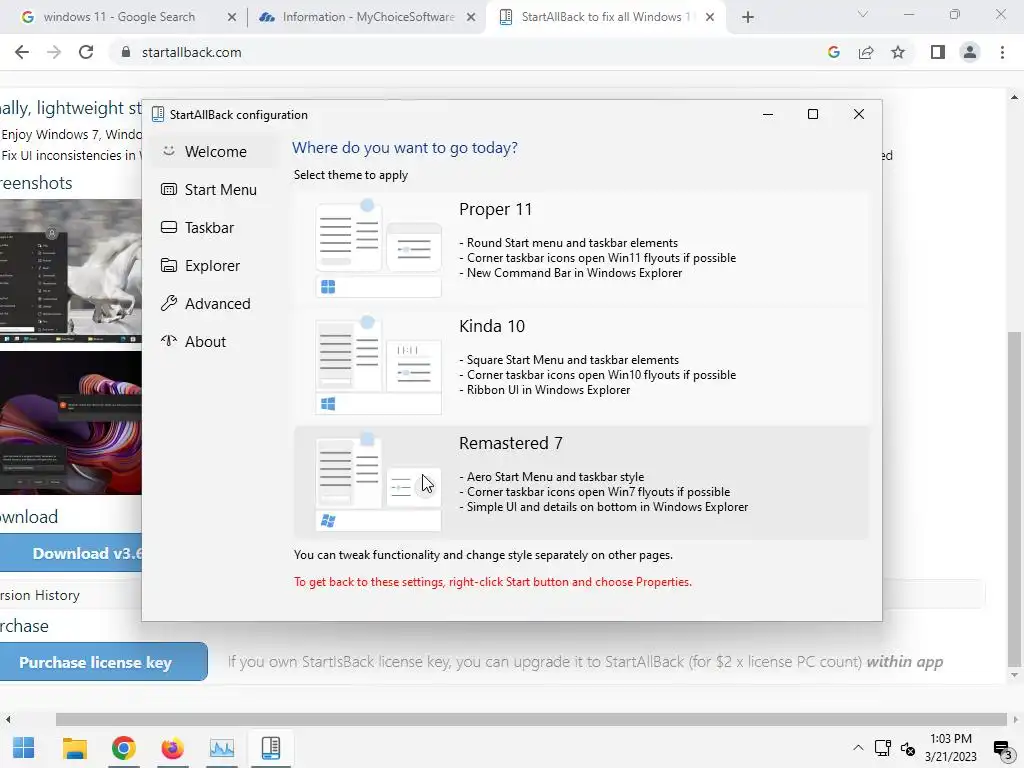Image resolution: width=1024 pixels, height=768 pixels.
Task: Show hidden system tray icons
Action: pyautogui.click(x=858, y=748)
